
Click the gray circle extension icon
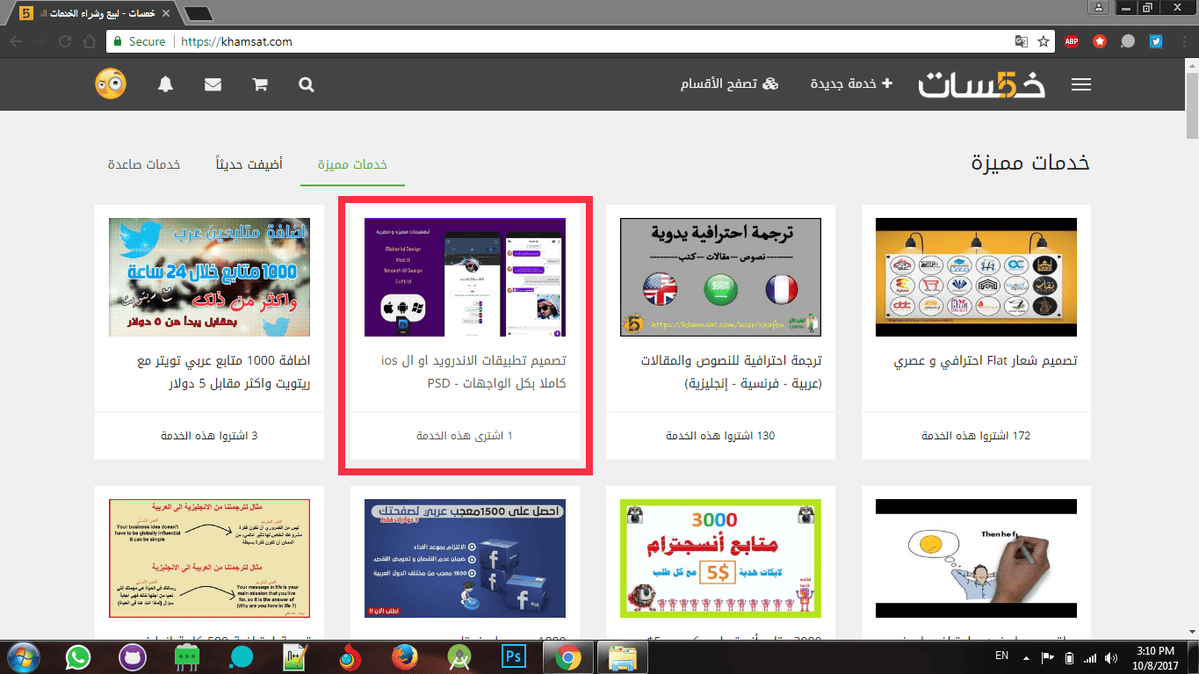coord(1128,41)
